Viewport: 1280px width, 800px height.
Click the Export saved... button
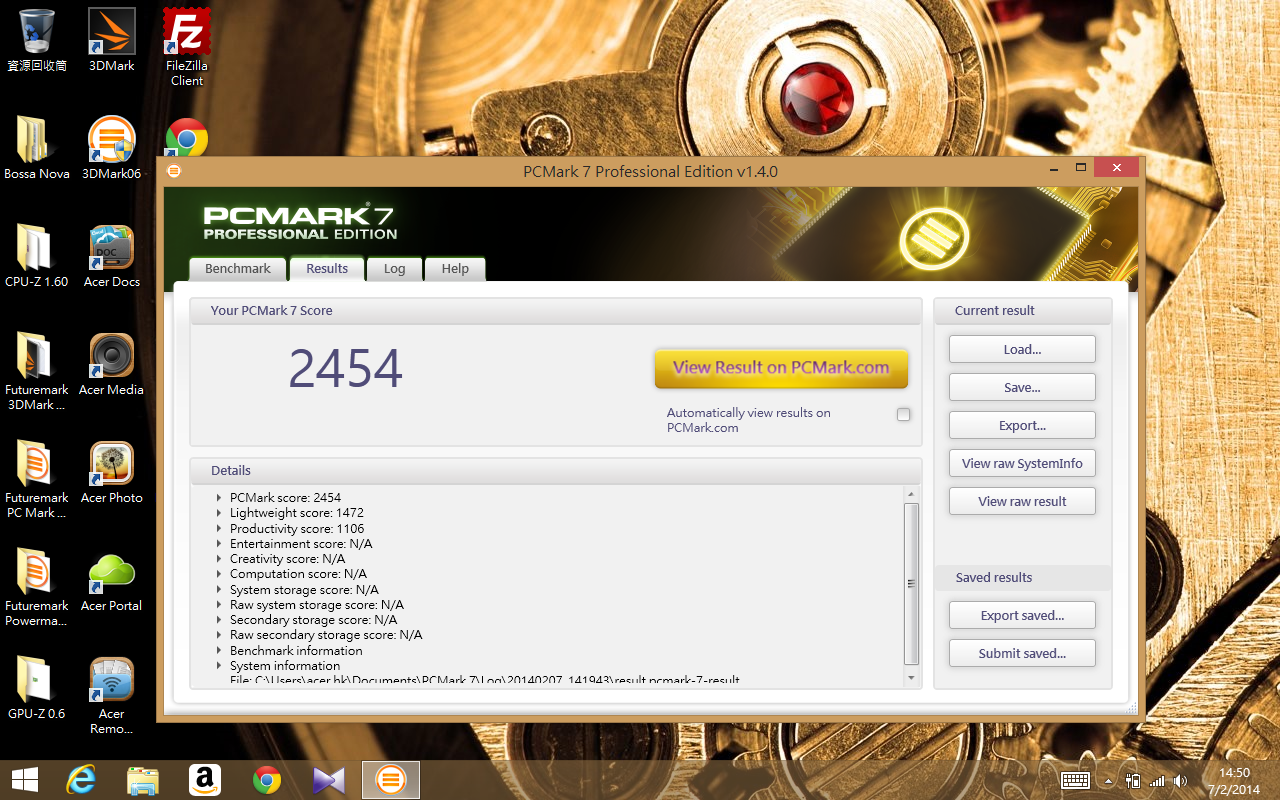1022,616
